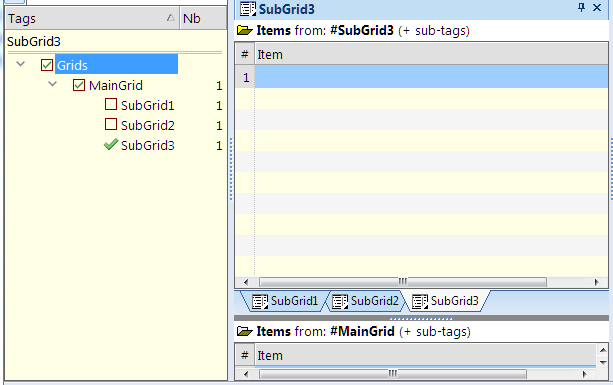The width and height of the screenshot is (613, 385).
Task: Select the SubGrid3 tab
Action: [x=446, y=301]
